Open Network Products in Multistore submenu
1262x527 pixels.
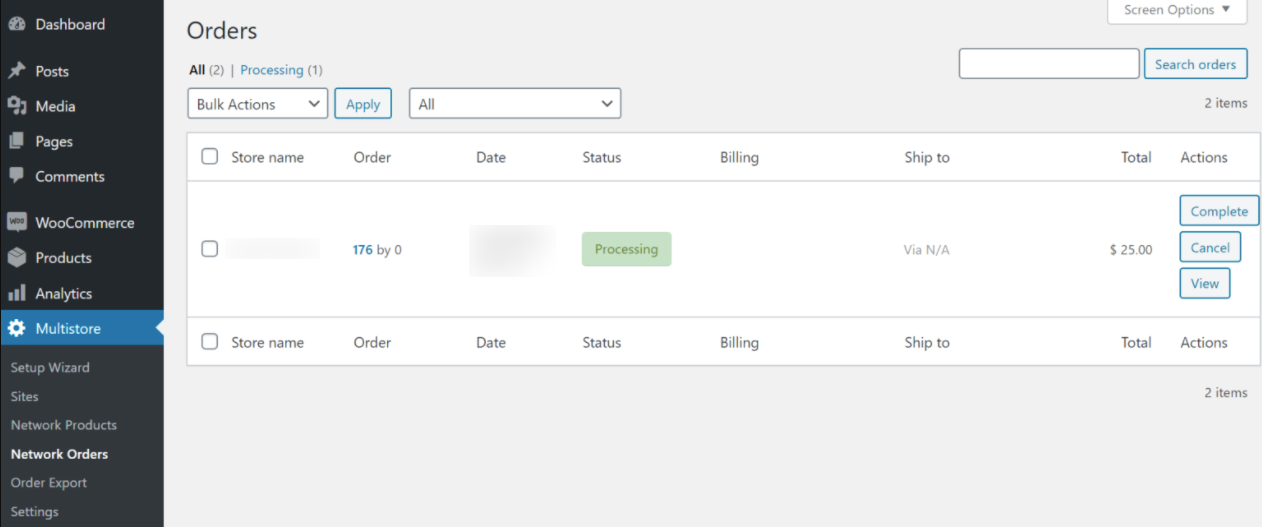(x=63, y=425)
